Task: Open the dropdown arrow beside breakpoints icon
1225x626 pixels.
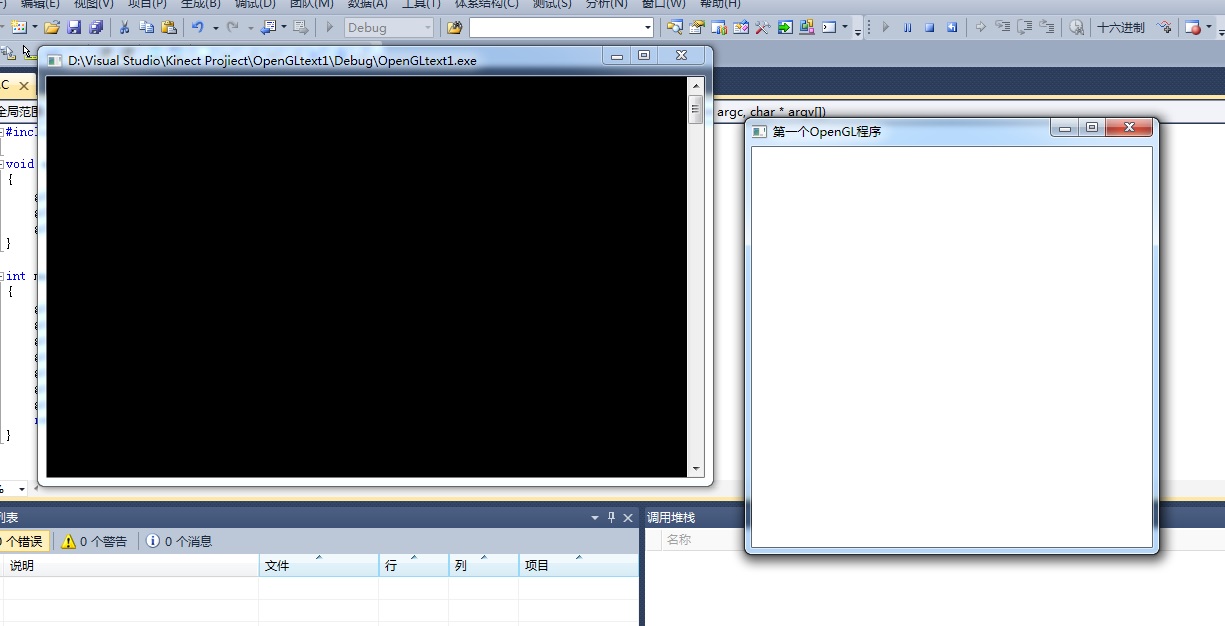Action: [x=1209, y=27]
